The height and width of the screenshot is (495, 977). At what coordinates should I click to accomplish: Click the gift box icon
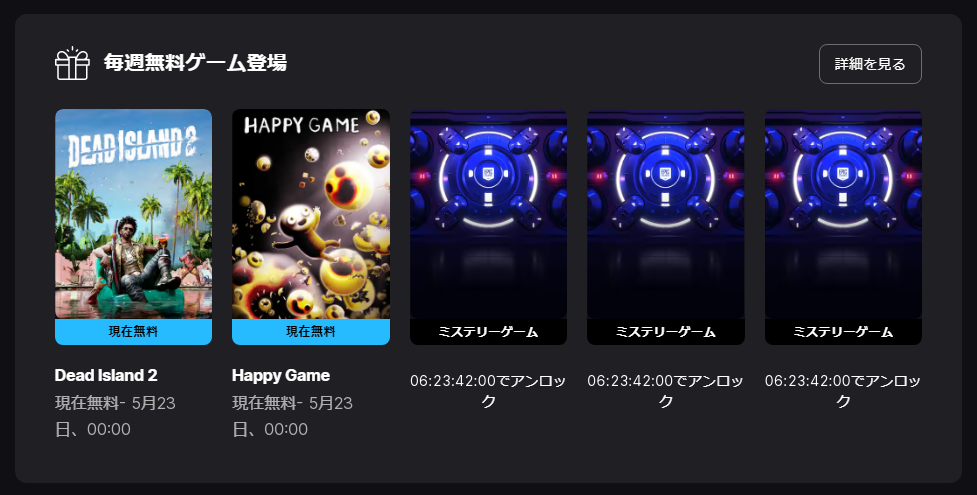pos(72,63)
